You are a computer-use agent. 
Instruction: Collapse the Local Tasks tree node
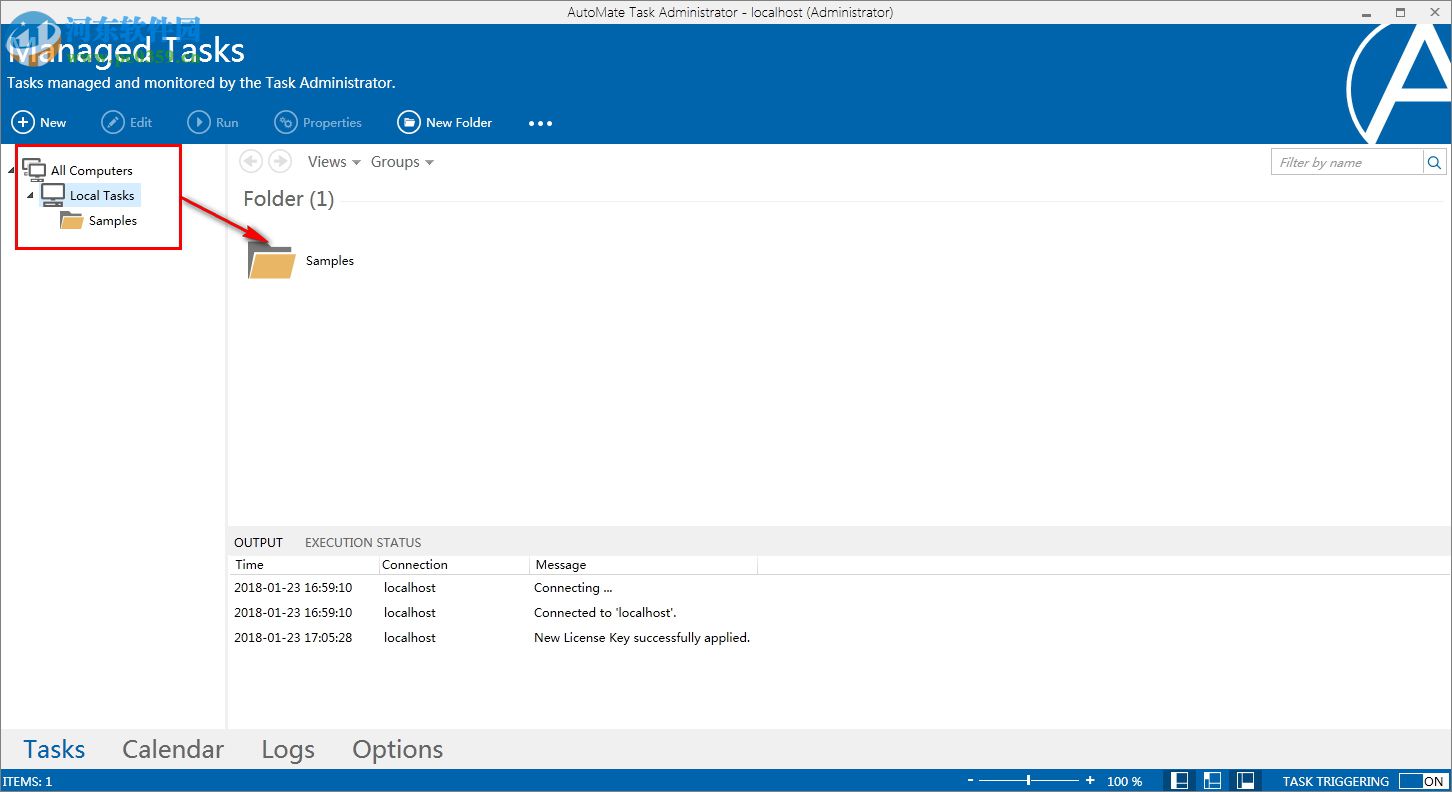29,195
